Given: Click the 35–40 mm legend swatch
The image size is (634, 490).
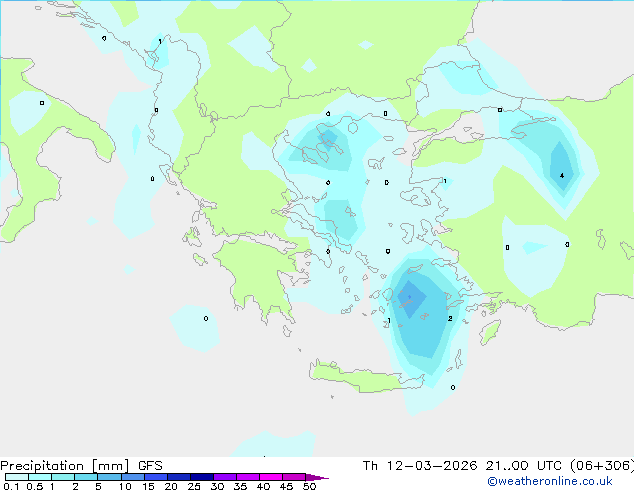Looking at the screenshot, I should click(248, 477).
